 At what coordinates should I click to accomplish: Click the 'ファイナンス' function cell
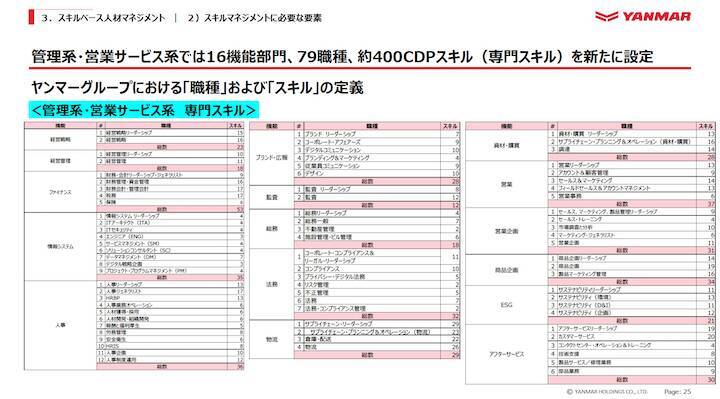[60, 192]
